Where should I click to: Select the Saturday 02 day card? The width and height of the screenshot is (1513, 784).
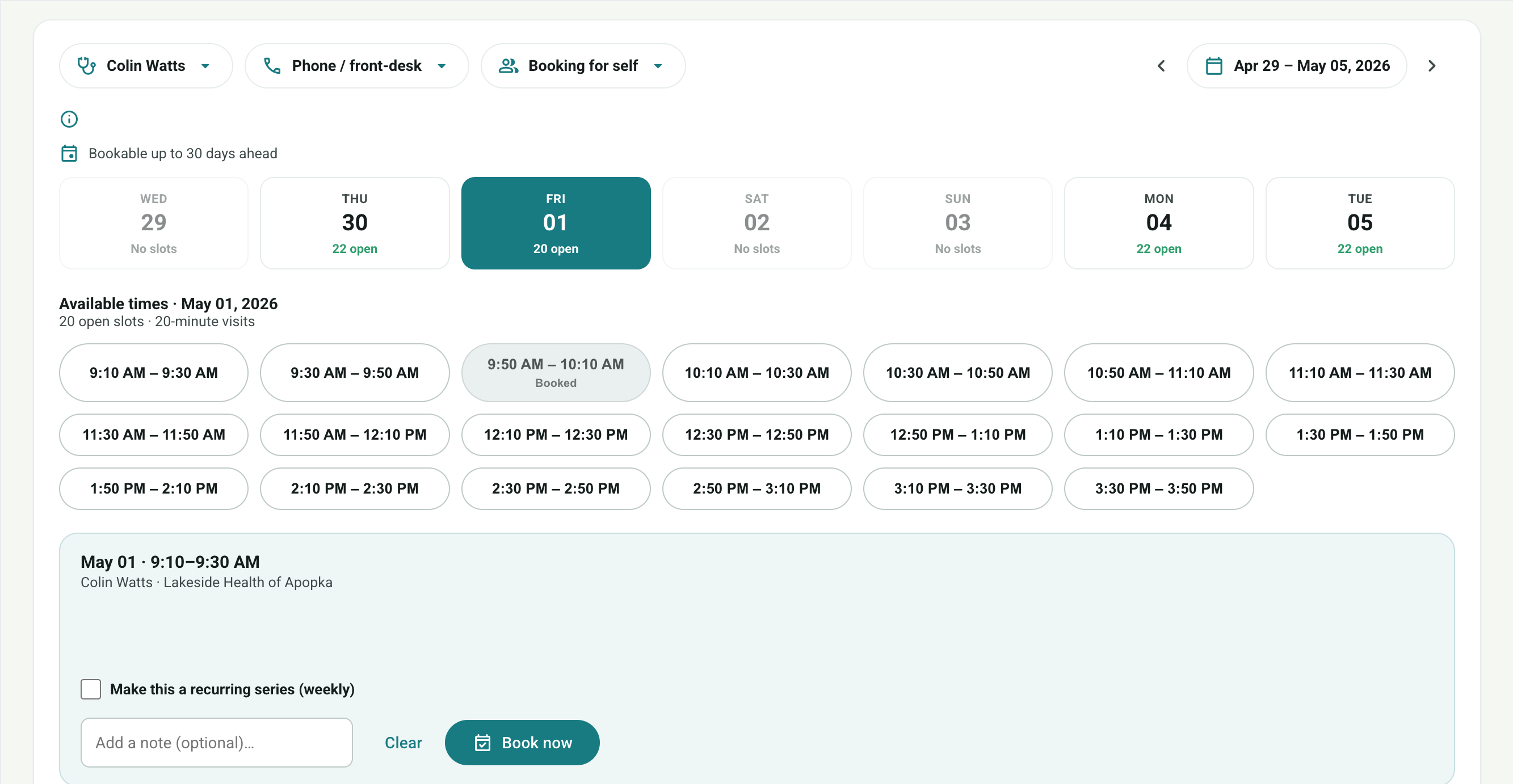[x=756, y=223]
